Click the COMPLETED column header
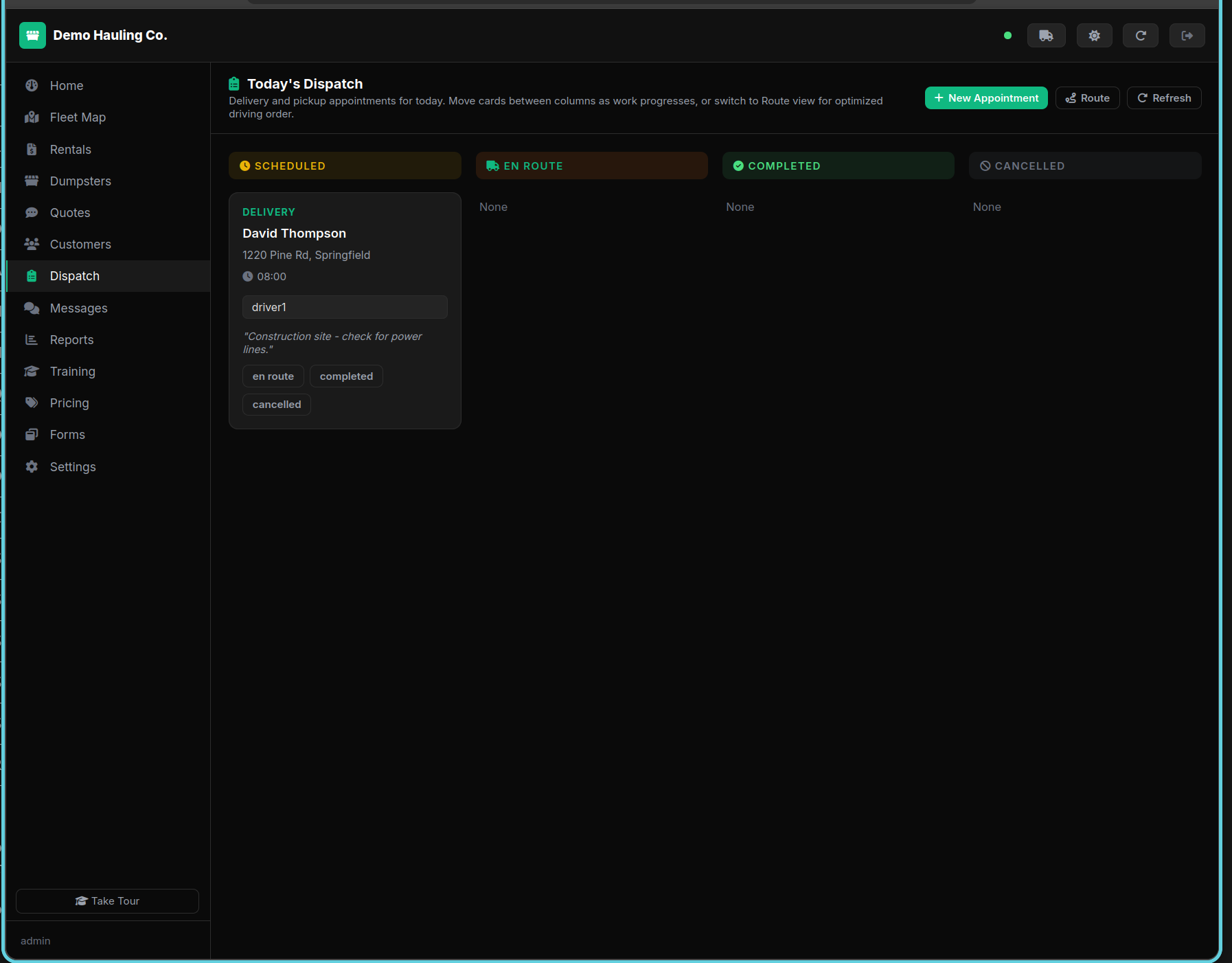The height and width of the screenshot is (963, 1232). 838,166
